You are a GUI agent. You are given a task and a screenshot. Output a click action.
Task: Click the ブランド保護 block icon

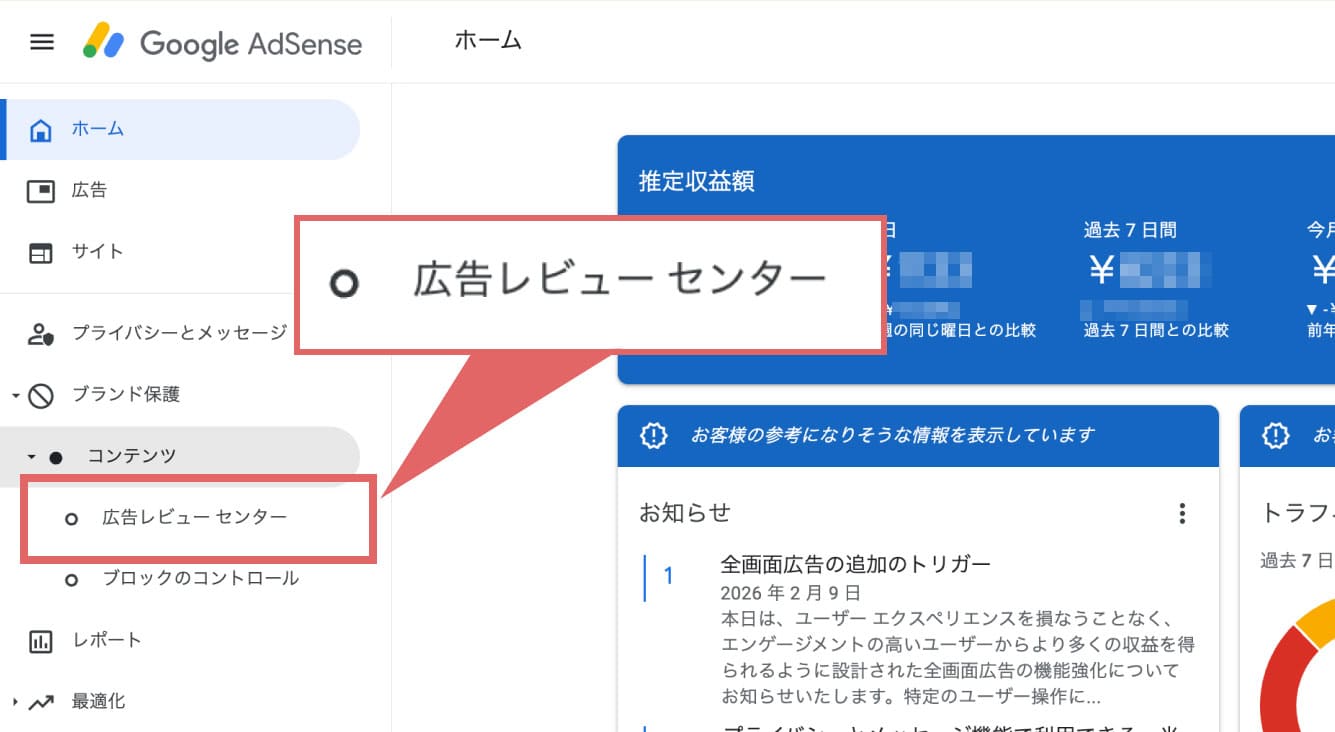click(x=40, y=394)
